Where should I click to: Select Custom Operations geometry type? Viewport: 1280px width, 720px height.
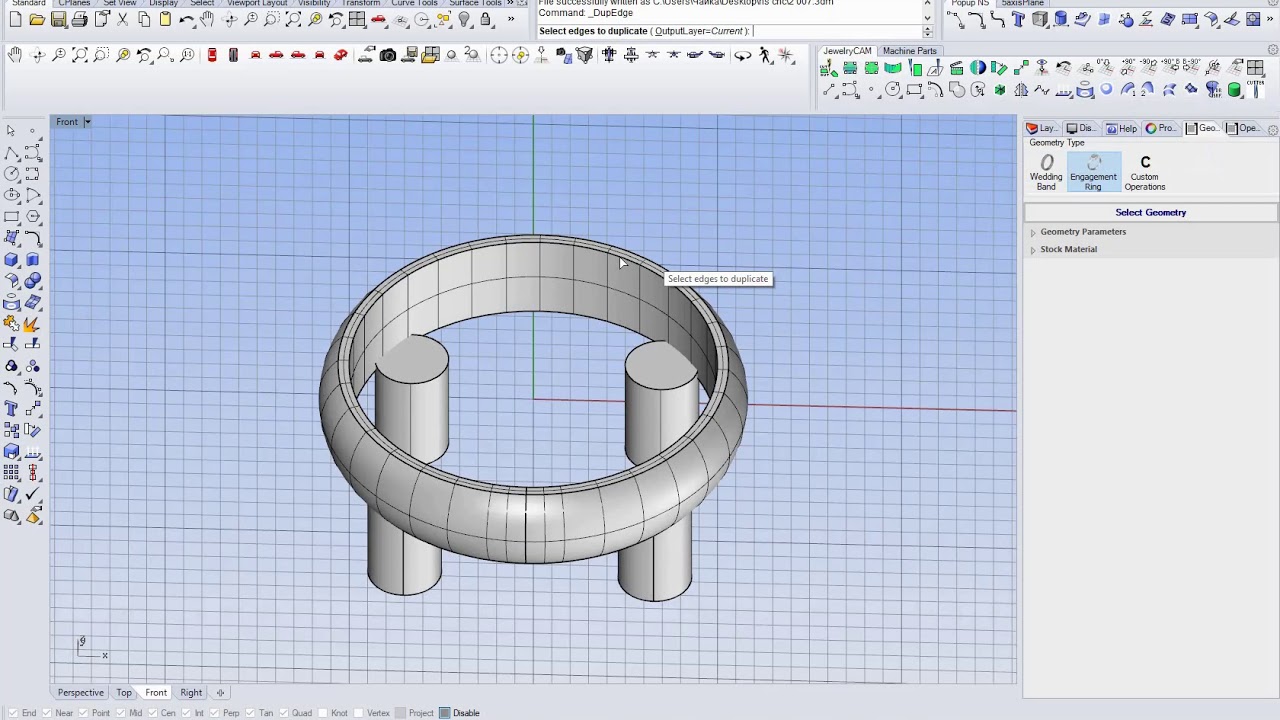1145,172
